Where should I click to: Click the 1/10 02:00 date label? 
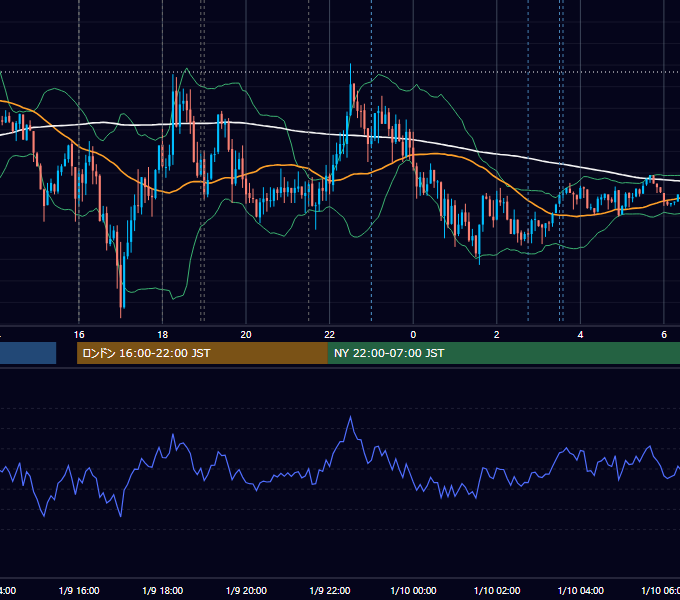[x=497, y=590]
